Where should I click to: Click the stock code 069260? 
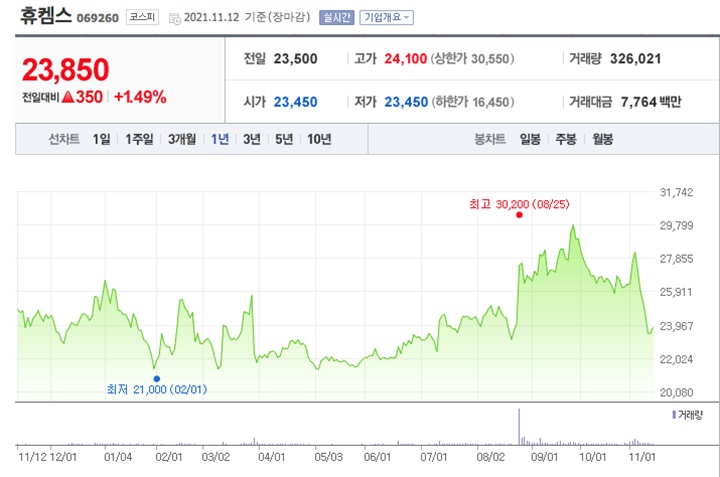click(97, 18)
